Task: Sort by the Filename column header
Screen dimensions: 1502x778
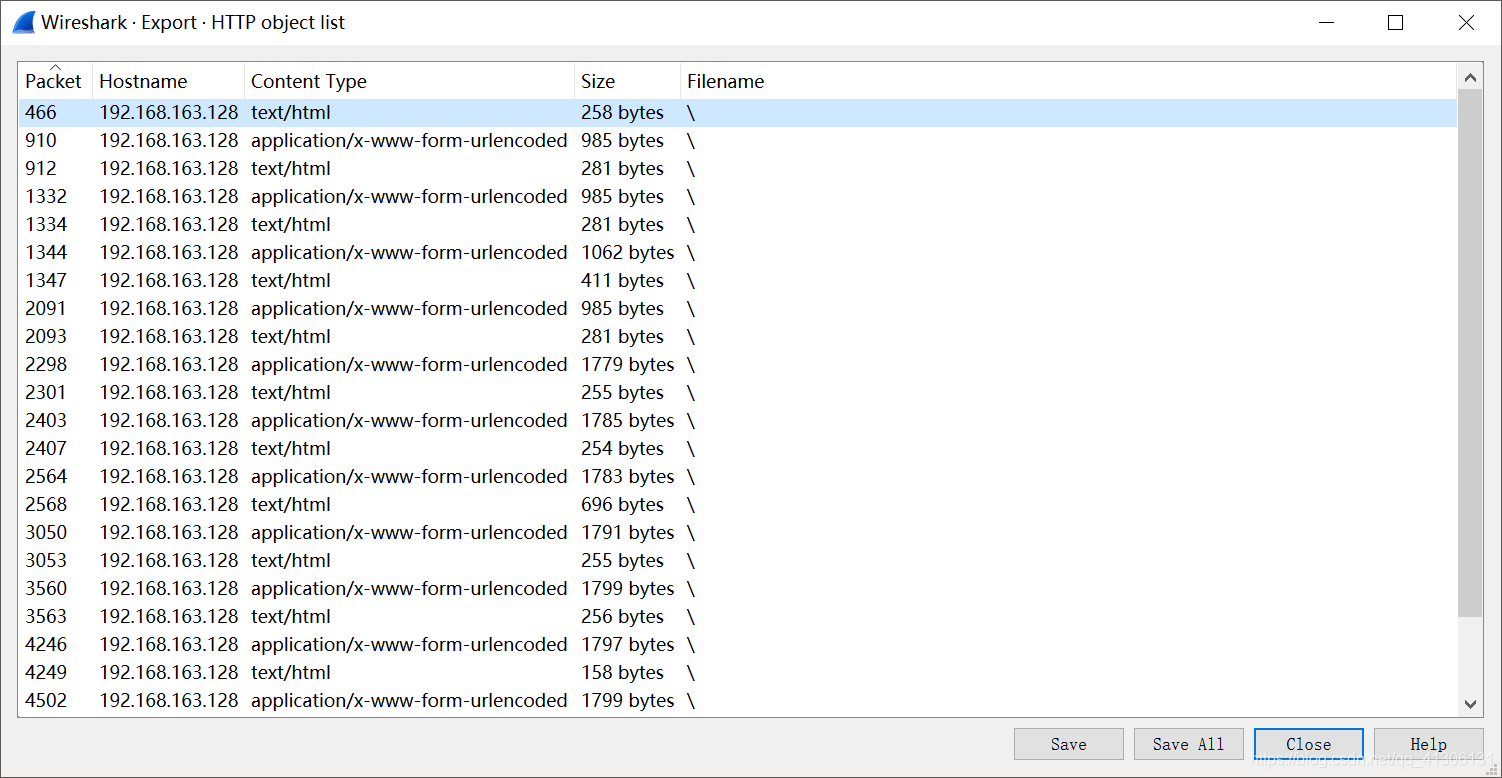Action: [1068, 81]
